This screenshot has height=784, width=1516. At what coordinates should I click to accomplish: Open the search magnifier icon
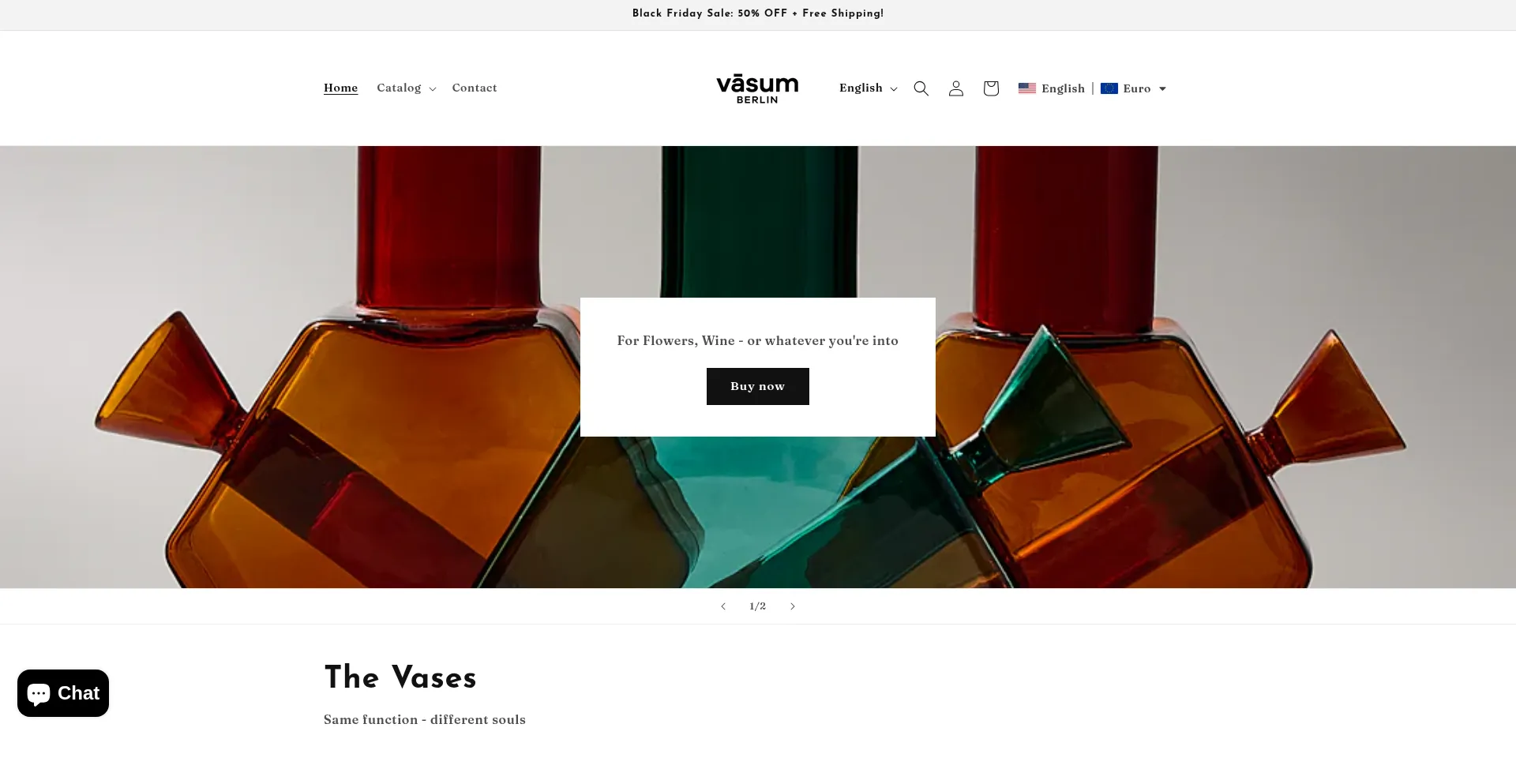(x=921, y=88)
